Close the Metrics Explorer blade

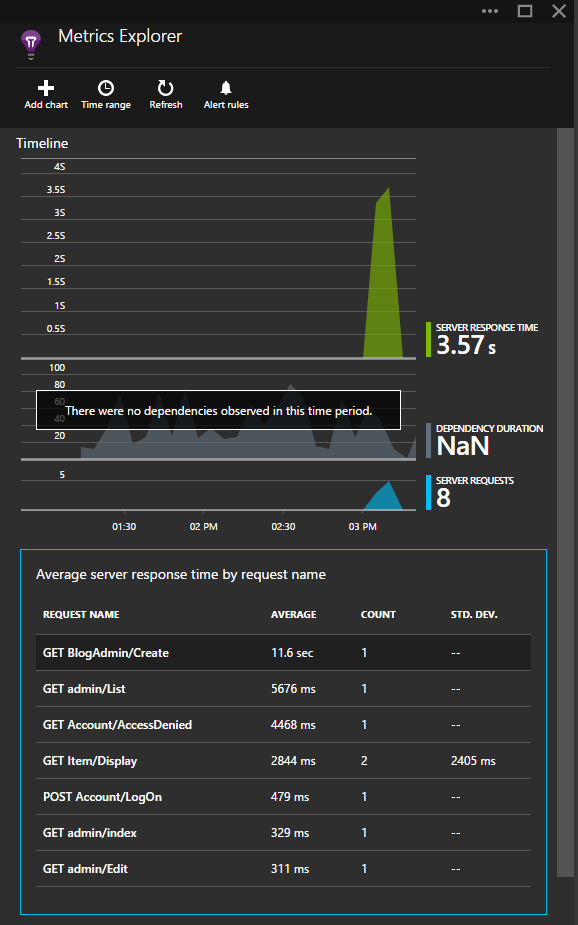click(x=559, y=11)
